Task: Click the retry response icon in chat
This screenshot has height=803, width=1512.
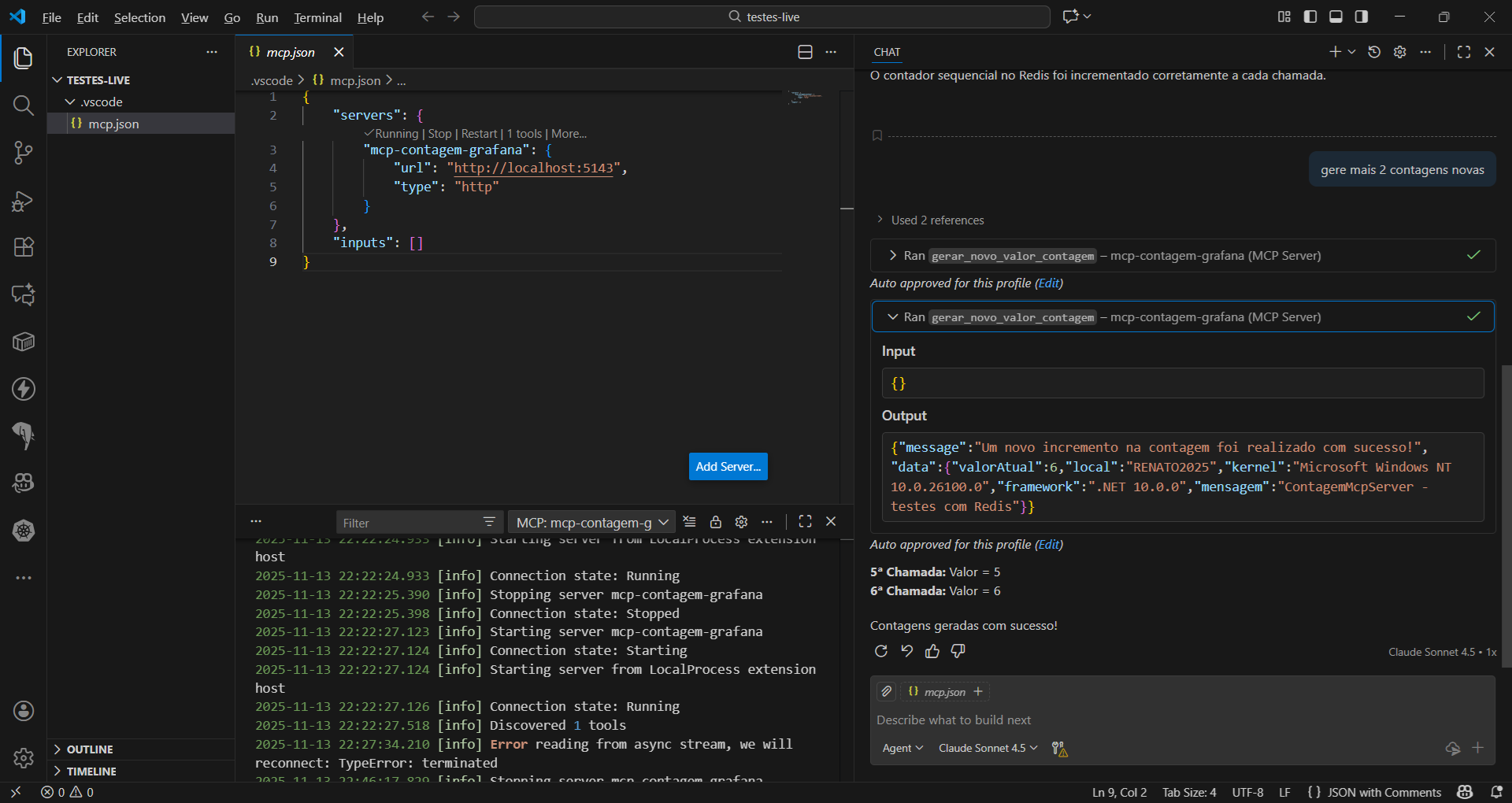Action: [x=881, y=651]
